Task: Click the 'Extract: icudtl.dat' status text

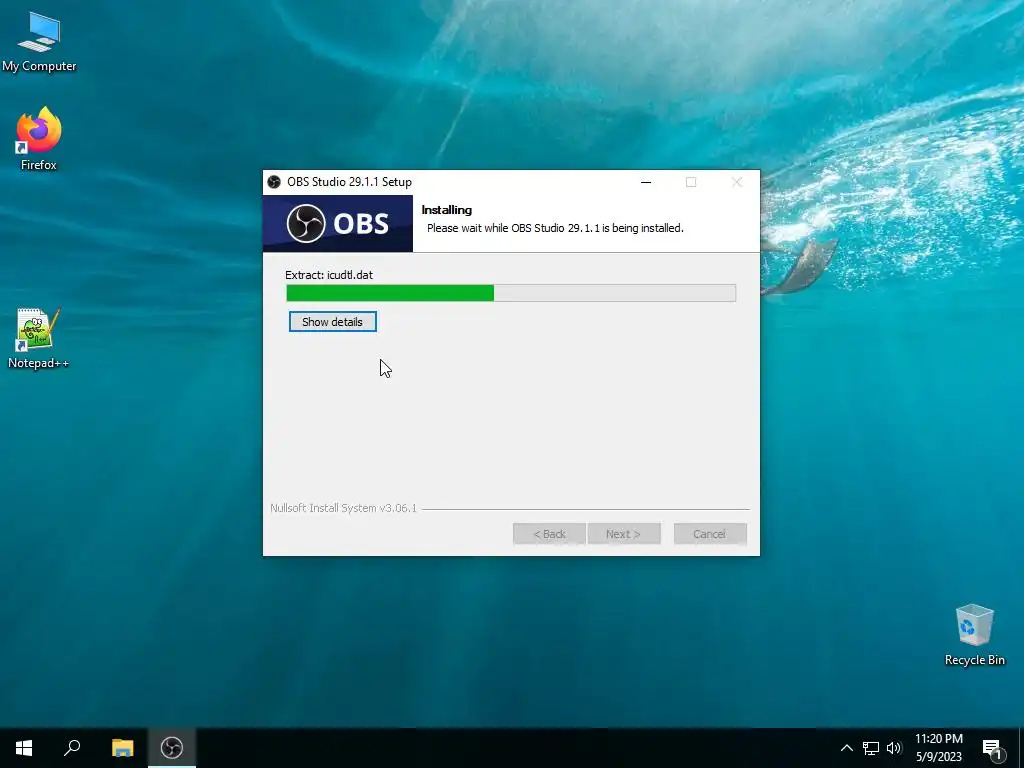Action: (x=329, y=275)
